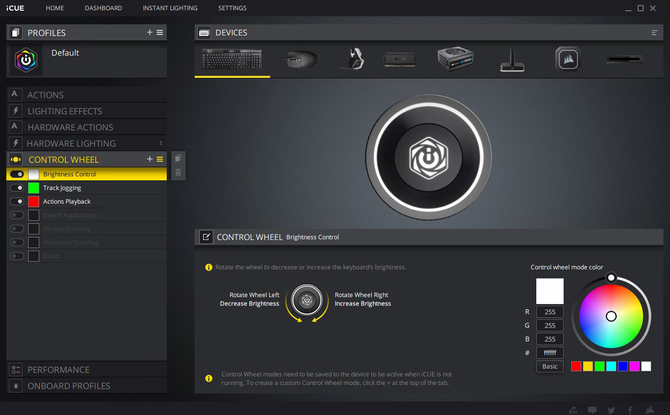Enable the Zoom mode switch

tap(17, 256)
